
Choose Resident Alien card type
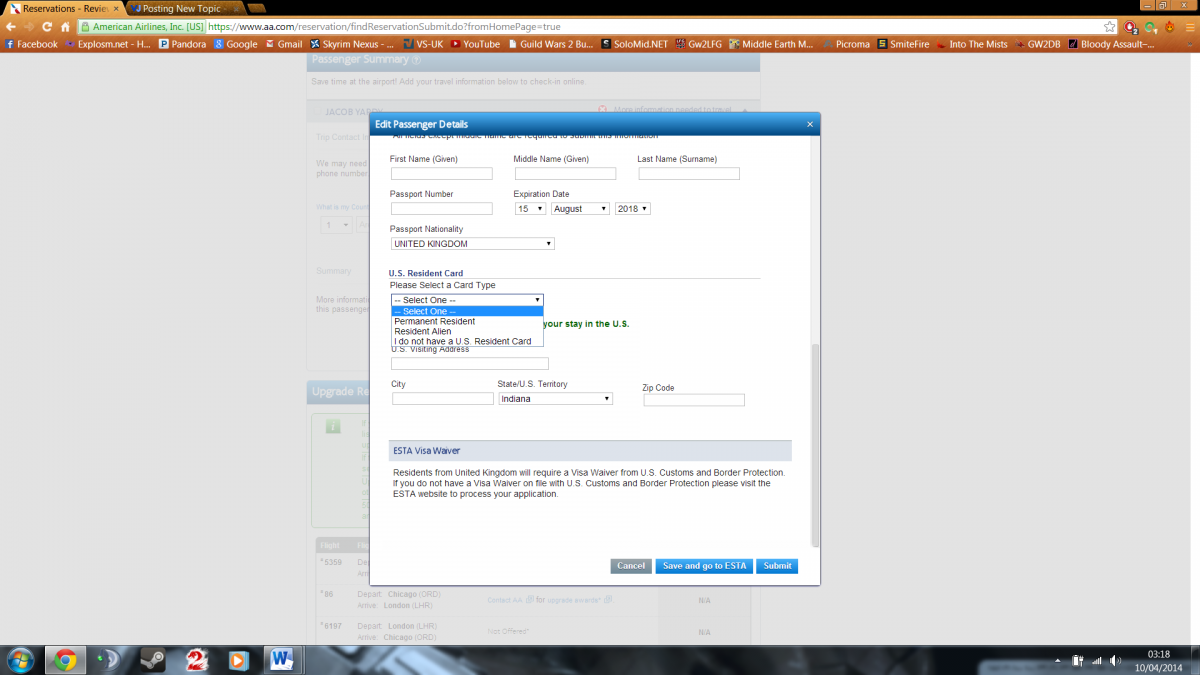(467, 331)
